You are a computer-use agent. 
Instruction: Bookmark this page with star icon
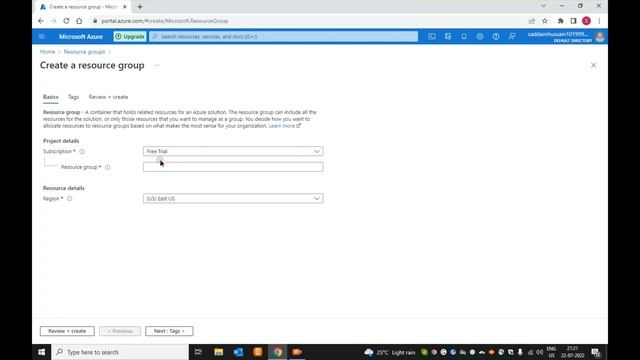544,21
